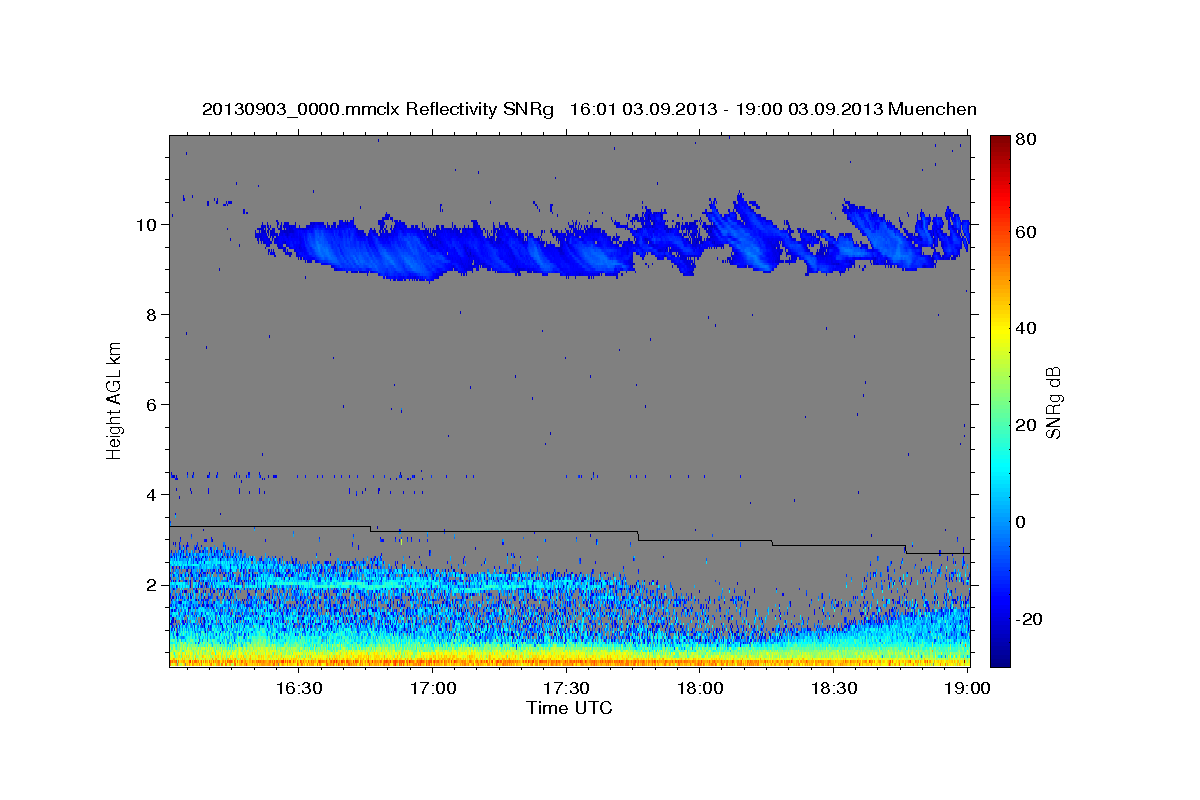Click the 17:00 time tick label
1200x800 pixels.
tap(432, 688)
